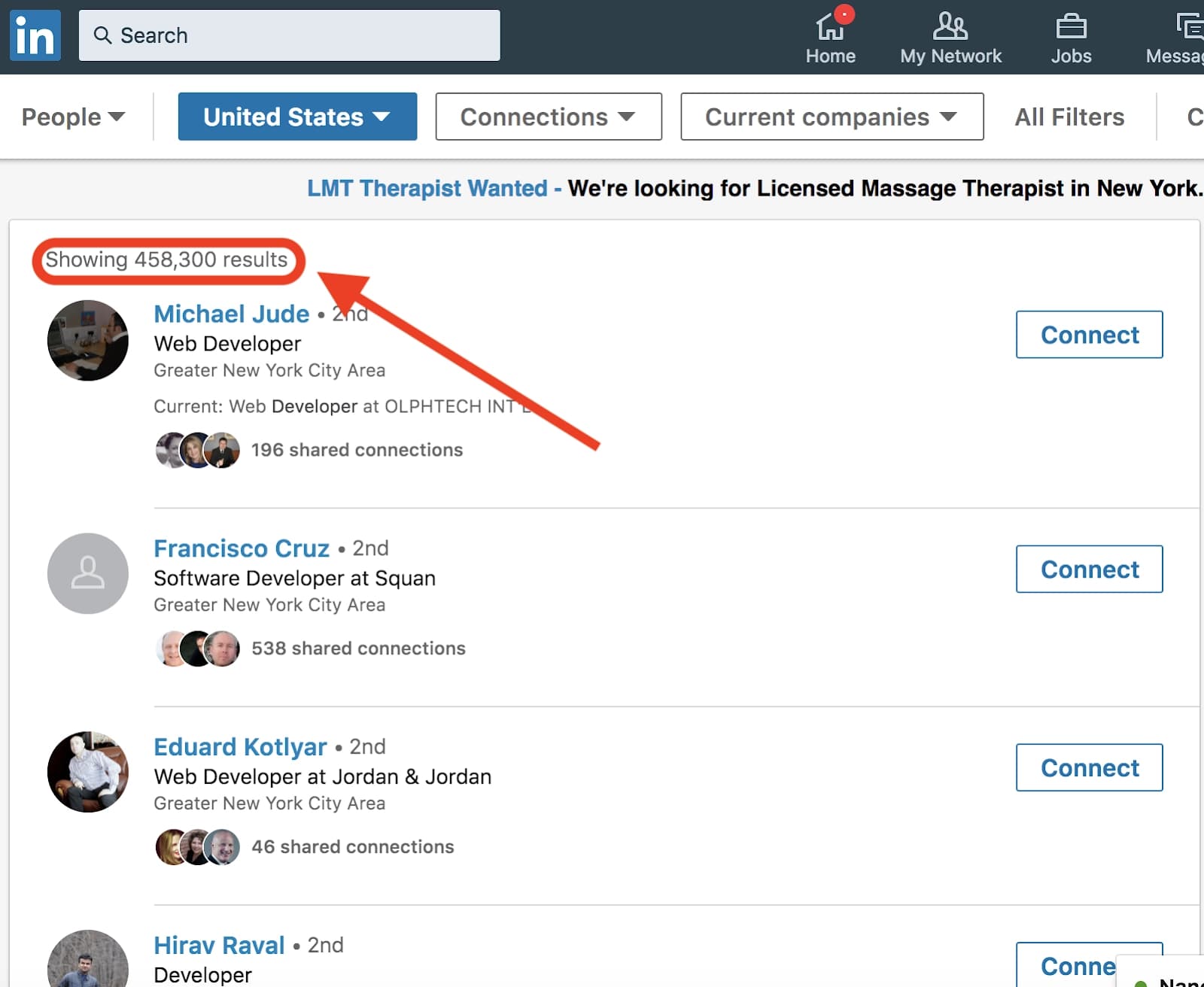Screen dimensions: 1204x987
Task: Connect with Eduard Kotlyar
Action: click(x=1089, y=767)
